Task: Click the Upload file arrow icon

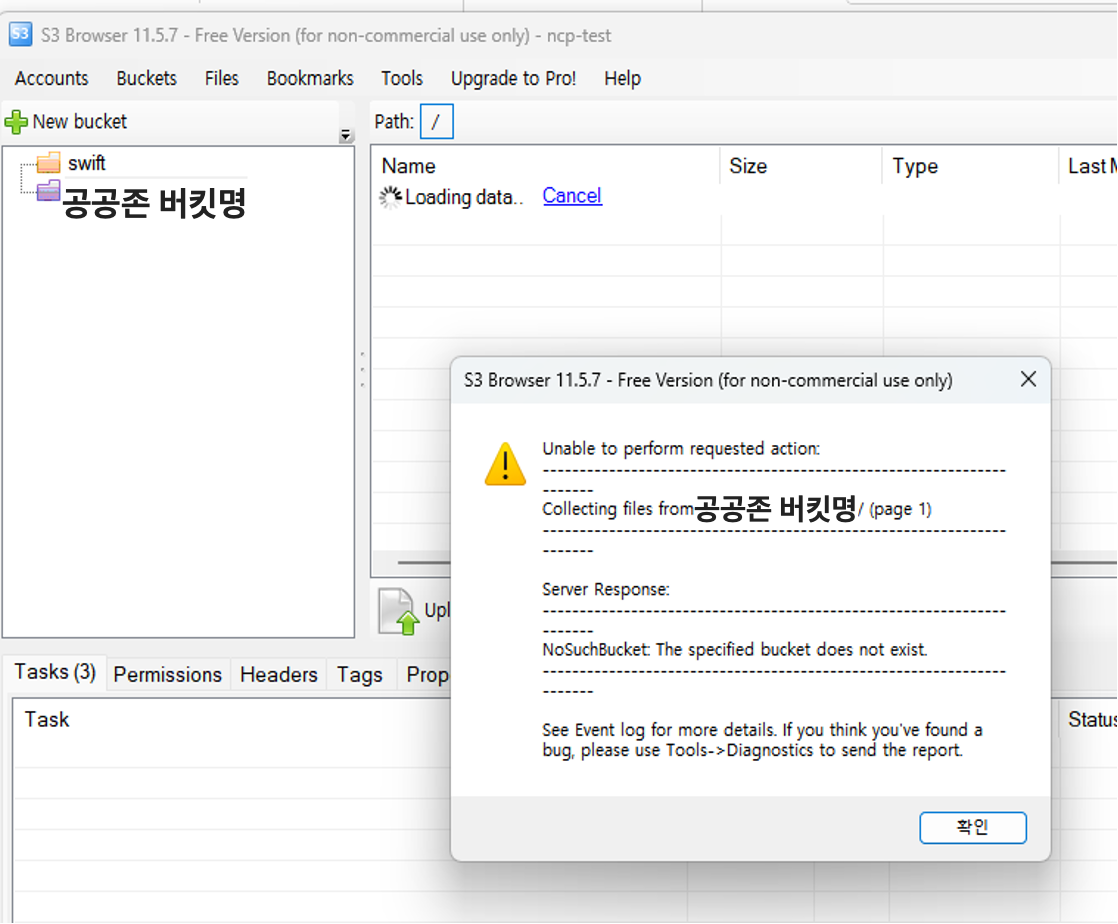Action: coord(399,611)
